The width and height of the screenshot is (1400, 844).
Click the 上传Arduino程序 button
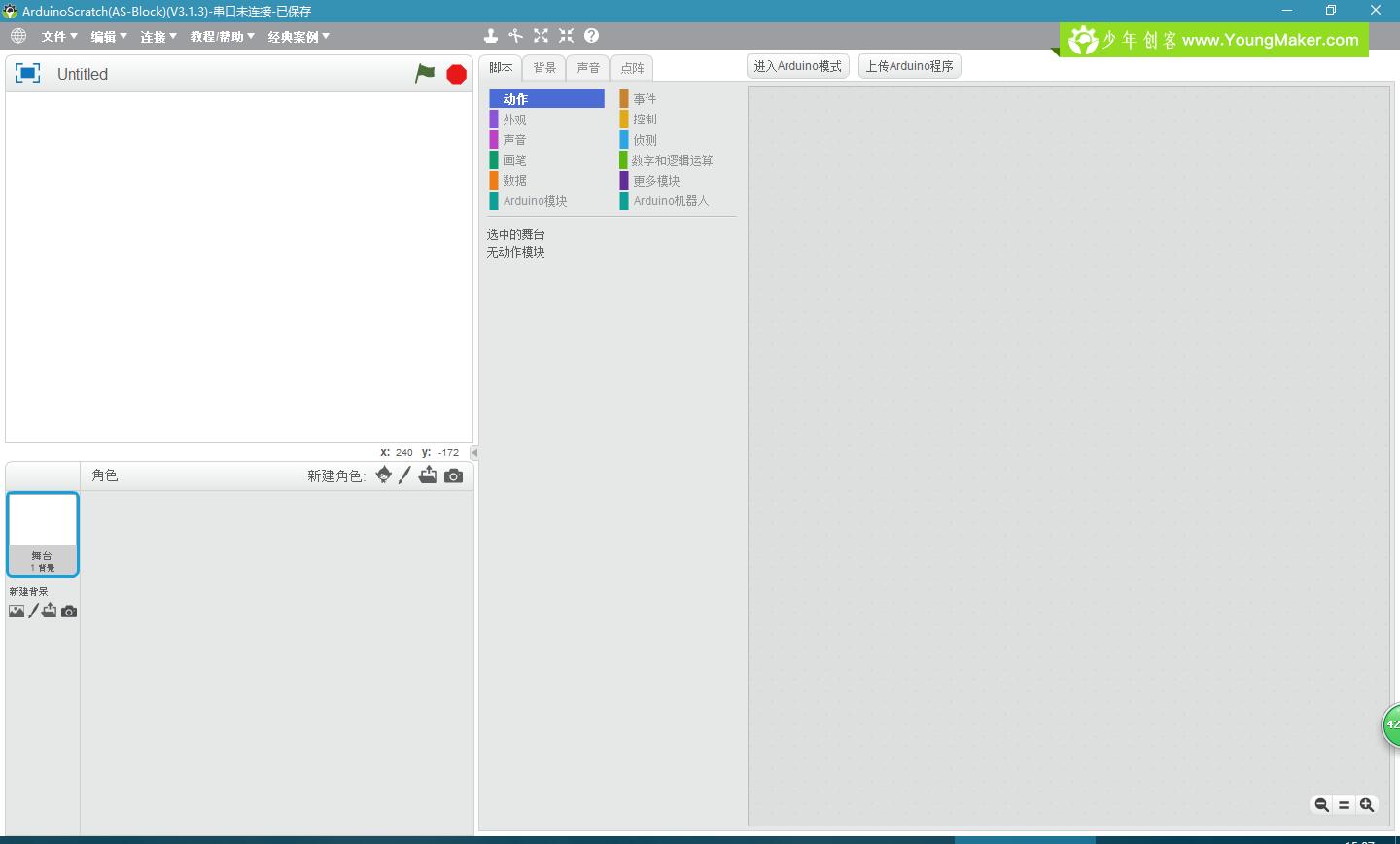pos(909,66)
